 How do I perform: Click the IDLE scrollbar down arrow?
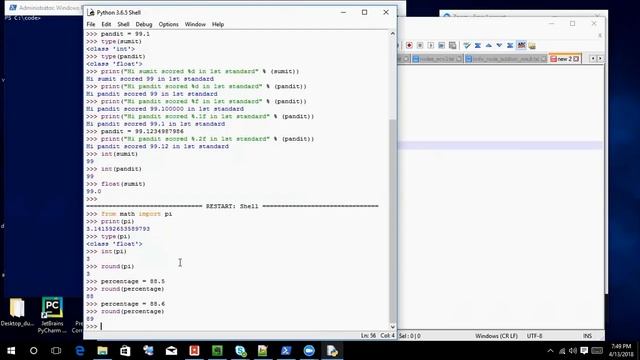tap(393, 327)
